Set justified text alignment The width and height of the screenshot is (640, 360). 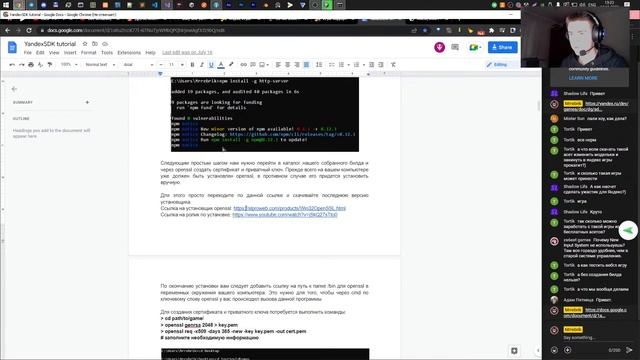pyautogui.click(x=306, y=64)
